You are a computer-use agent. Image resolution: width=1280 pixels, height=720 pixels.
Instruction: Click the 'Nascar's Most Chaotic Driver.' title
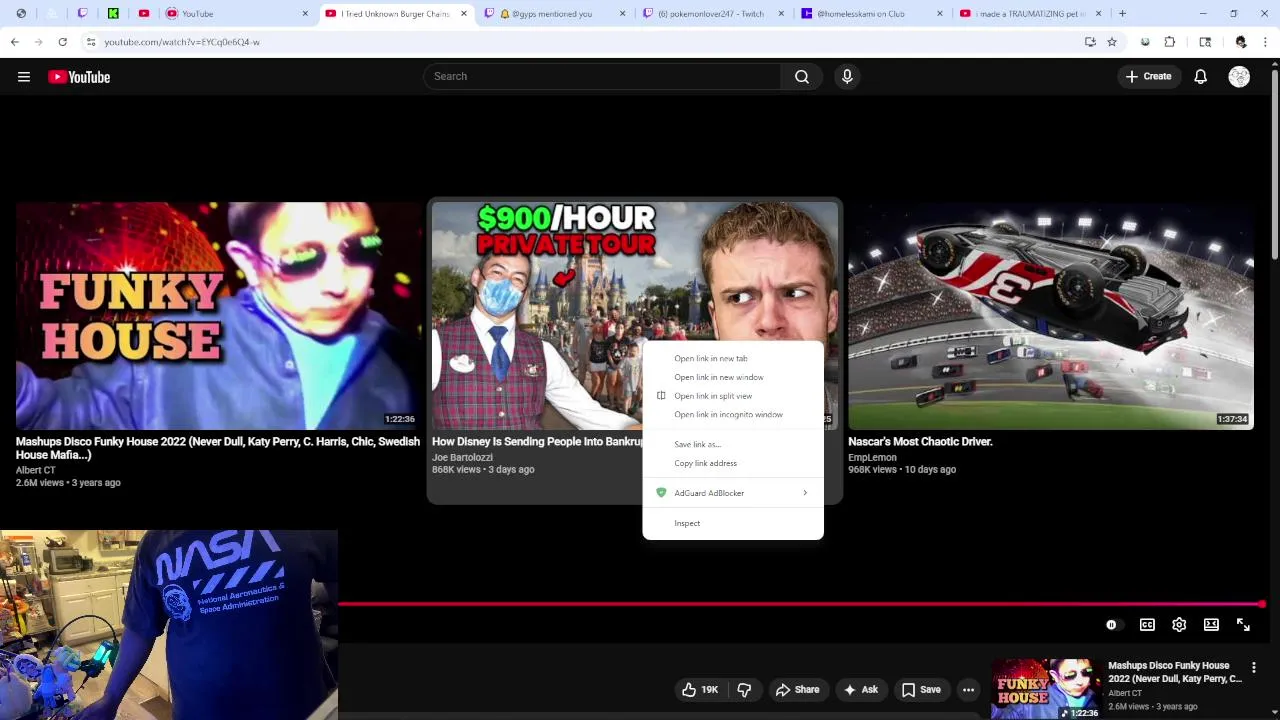(x=920, y=441)
